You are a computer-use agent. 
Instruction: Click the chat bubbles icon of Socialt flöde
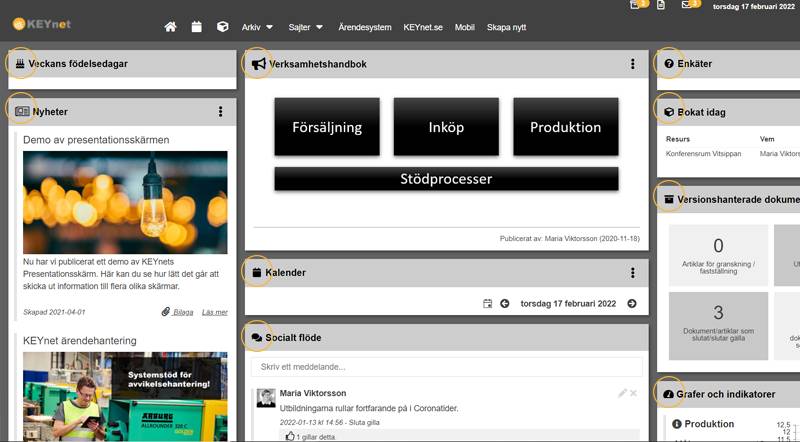click(257, 337)
